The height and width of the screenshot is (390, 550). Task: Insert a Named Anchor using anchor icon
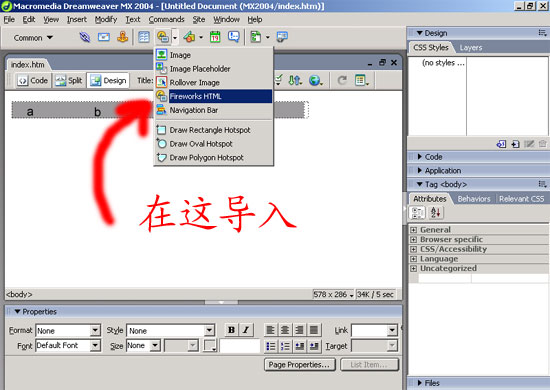122,37
